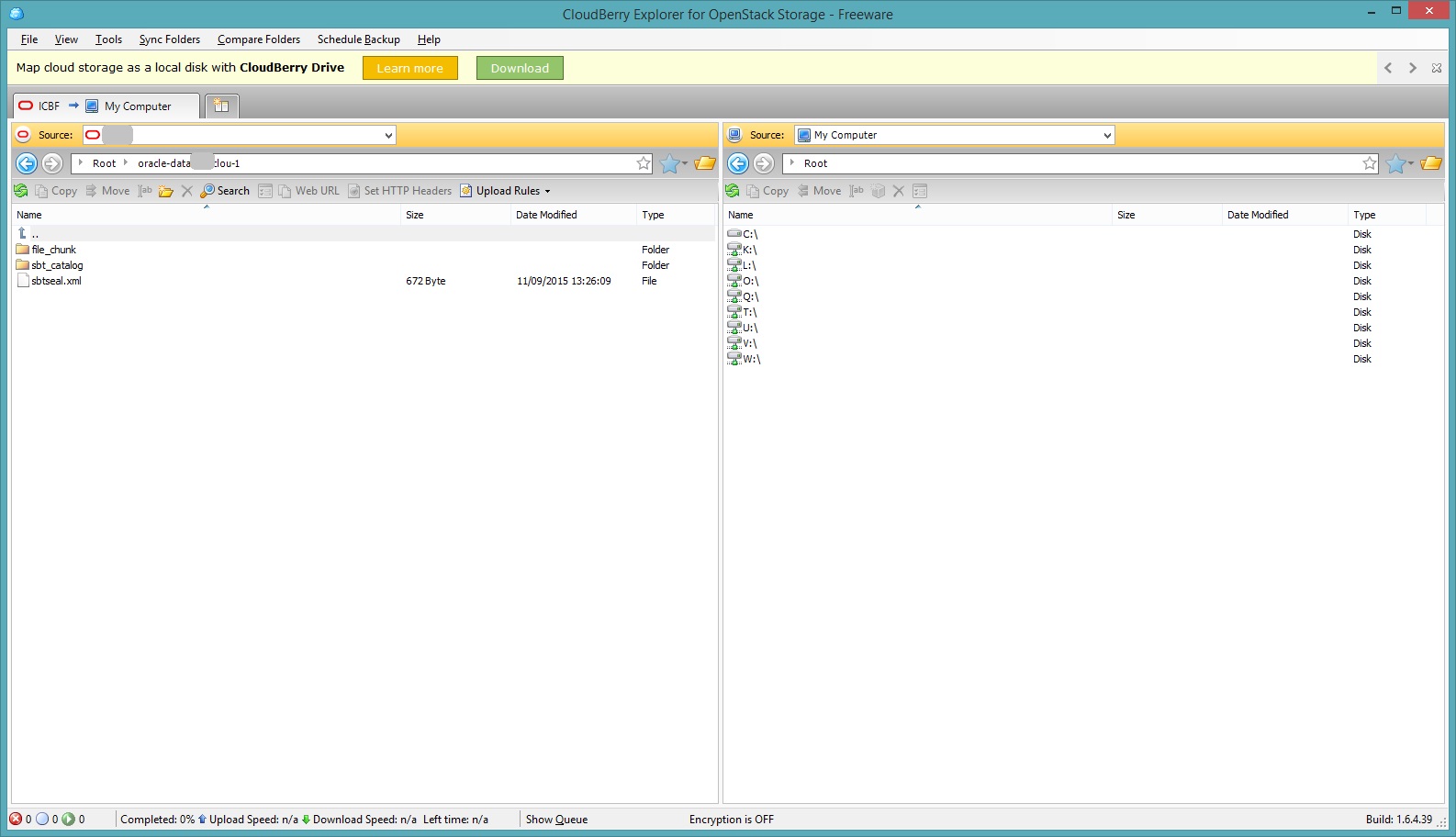This screenshot has height=837, width=1456.
Task: Favorite the right pane's current path
Action: (x=1370, y=163)
